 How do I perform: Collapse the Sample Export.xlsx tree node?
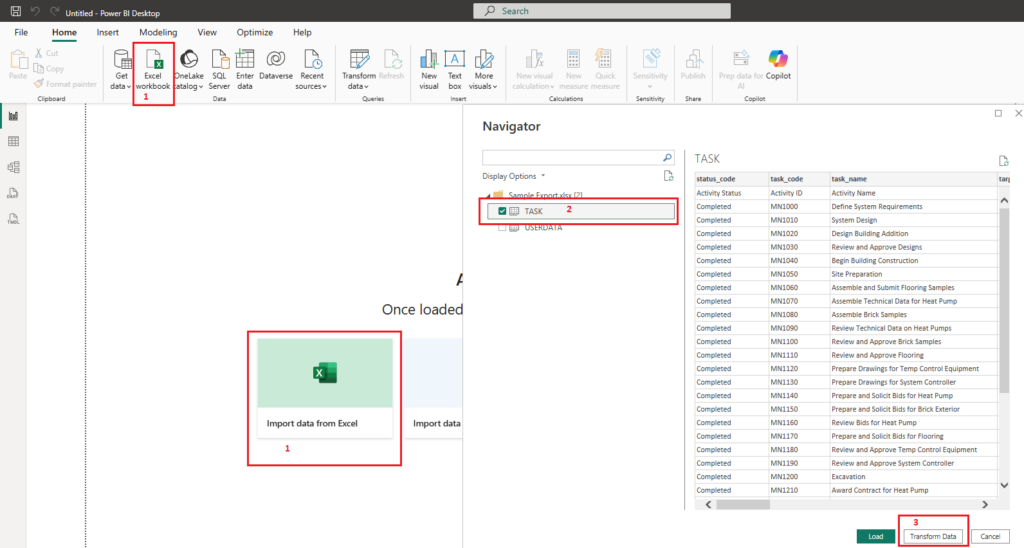click(488, 195)
